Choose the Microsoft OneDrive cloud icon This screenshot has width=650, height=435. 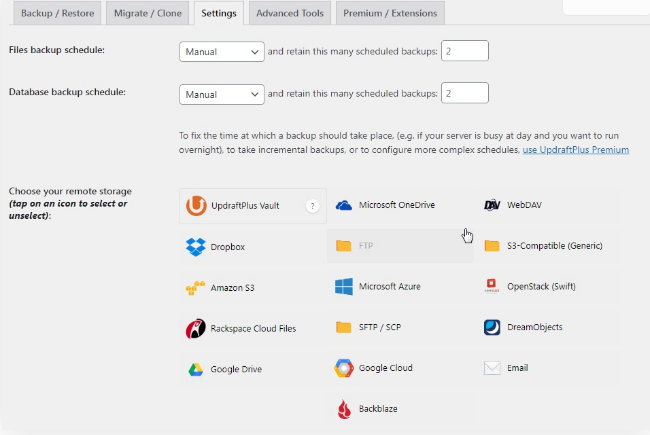(344, 205)
